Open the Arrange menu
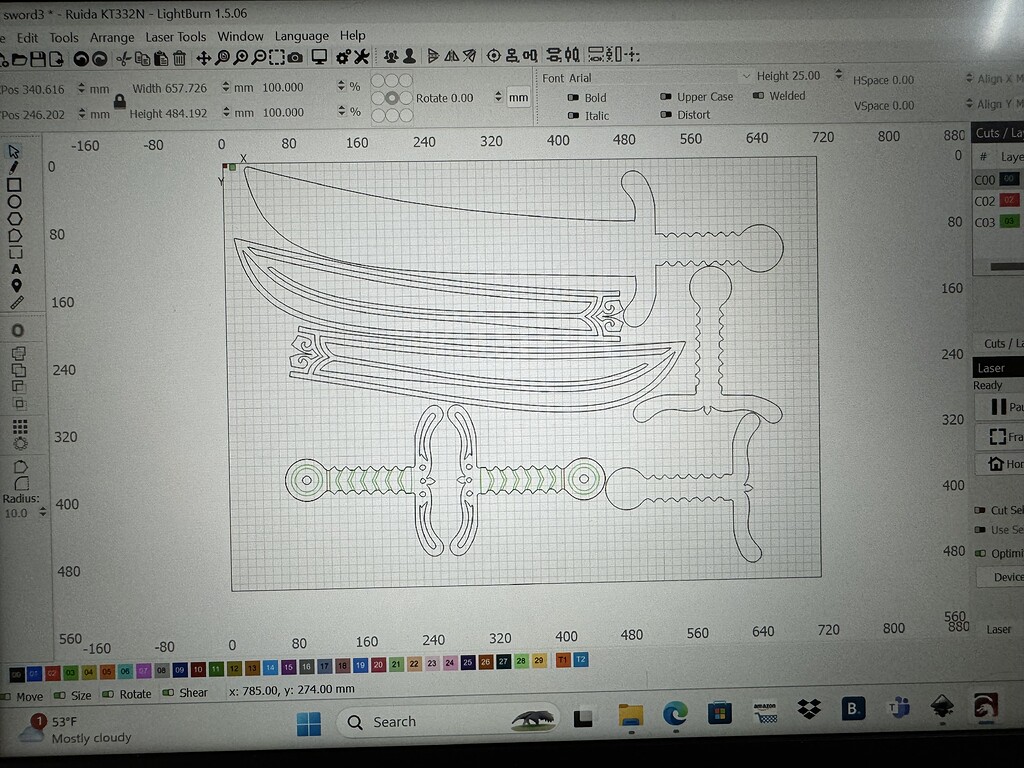1024x768 pixels. [112, 36]
